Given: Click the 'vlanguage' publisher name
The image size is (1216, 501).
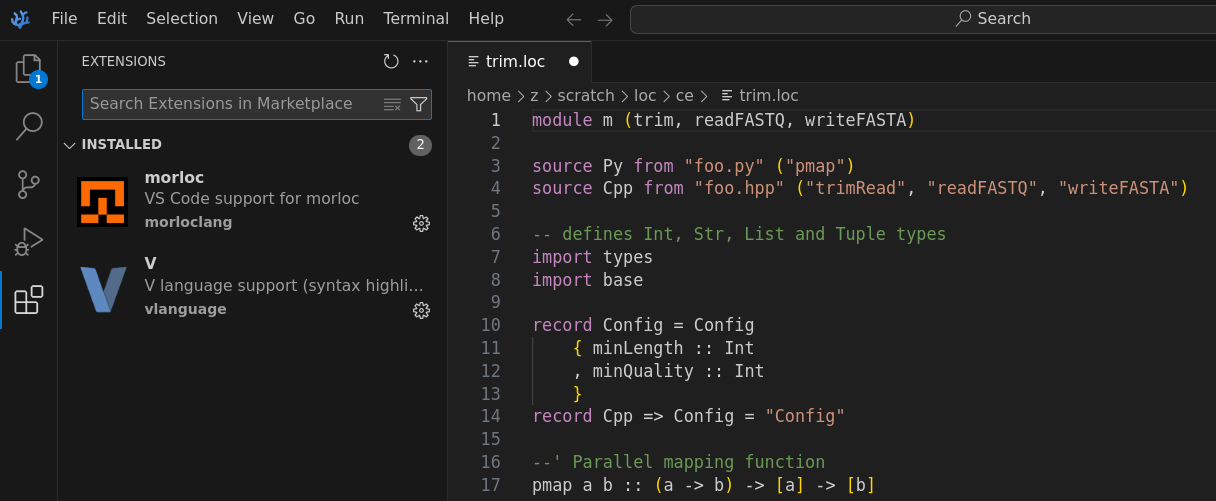Looking at the screenshot, I should (185, 309).
